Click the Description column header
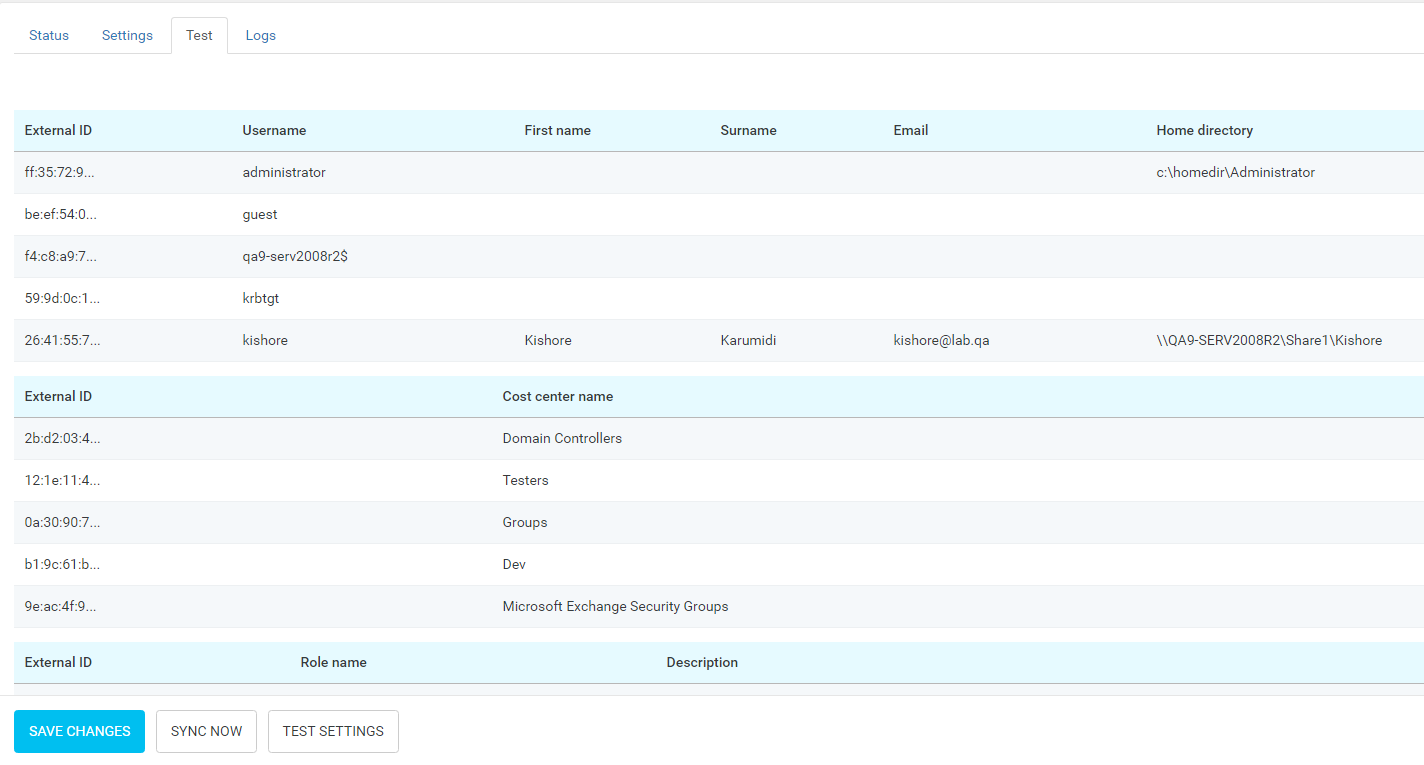The width and height of the screenshot is (1424, 765). (702, 662)
